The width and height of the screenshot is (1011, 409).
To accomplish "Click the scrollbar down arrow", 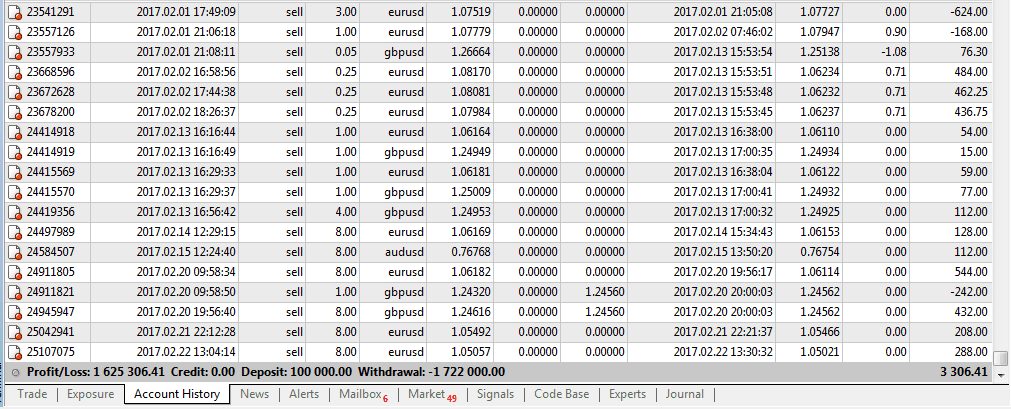I will click(x=1001, y=374).
